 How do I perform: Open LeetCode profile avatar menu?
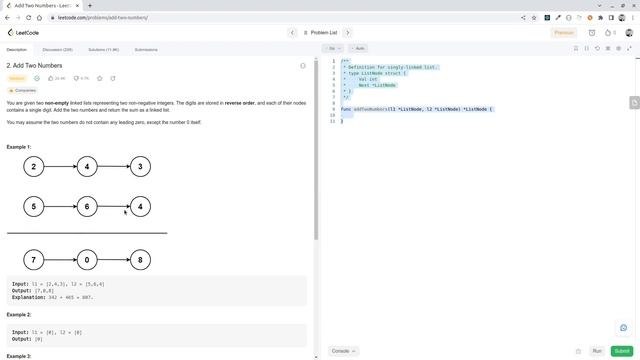629,33
